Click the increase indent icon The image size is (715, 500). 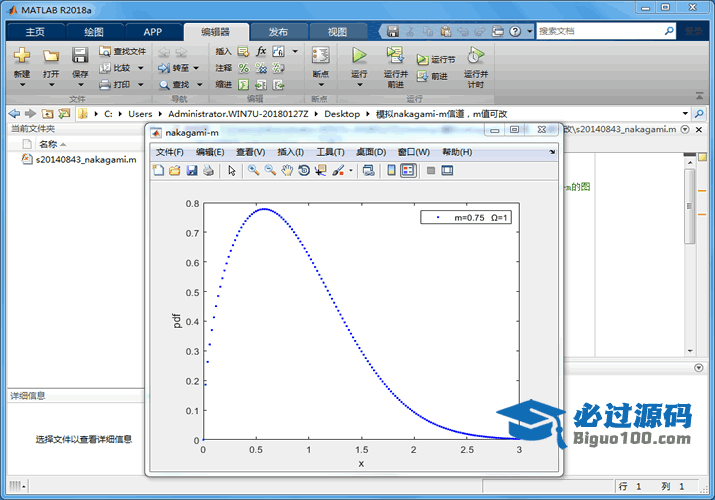tap(261, 85)
